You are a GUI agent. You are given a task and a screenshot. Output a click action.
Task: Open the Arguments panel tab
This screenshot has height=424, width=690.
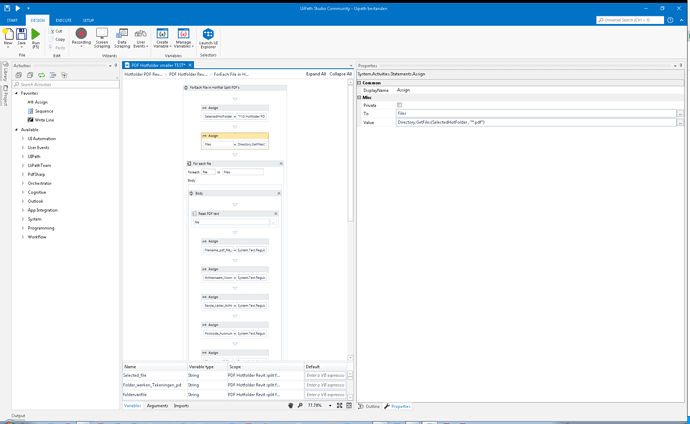pos(157,406)
